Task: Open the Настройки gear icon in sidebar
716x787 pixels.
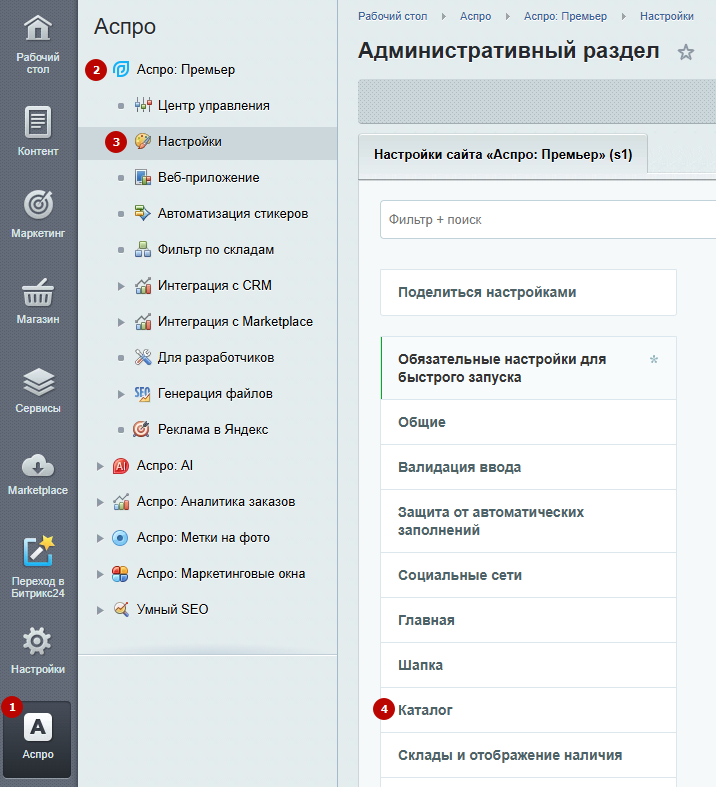Action: click(38, 641)
